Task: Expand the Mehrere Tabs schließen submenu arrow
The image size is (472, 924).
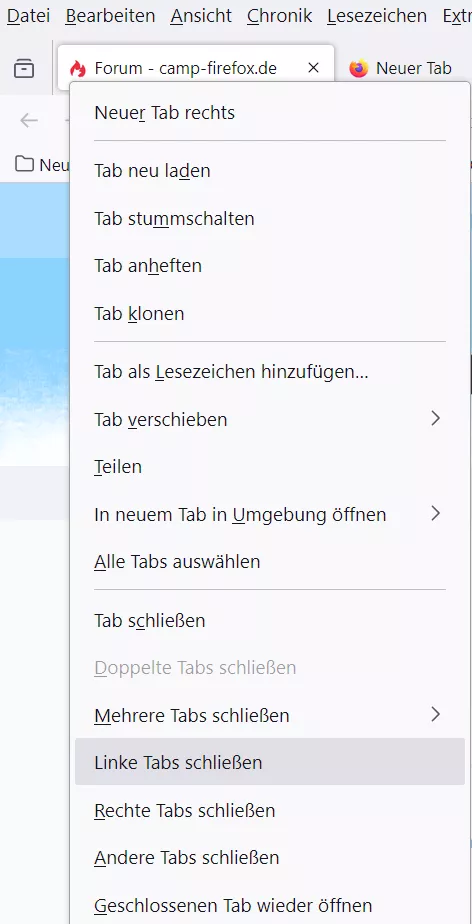Action: 435,715
